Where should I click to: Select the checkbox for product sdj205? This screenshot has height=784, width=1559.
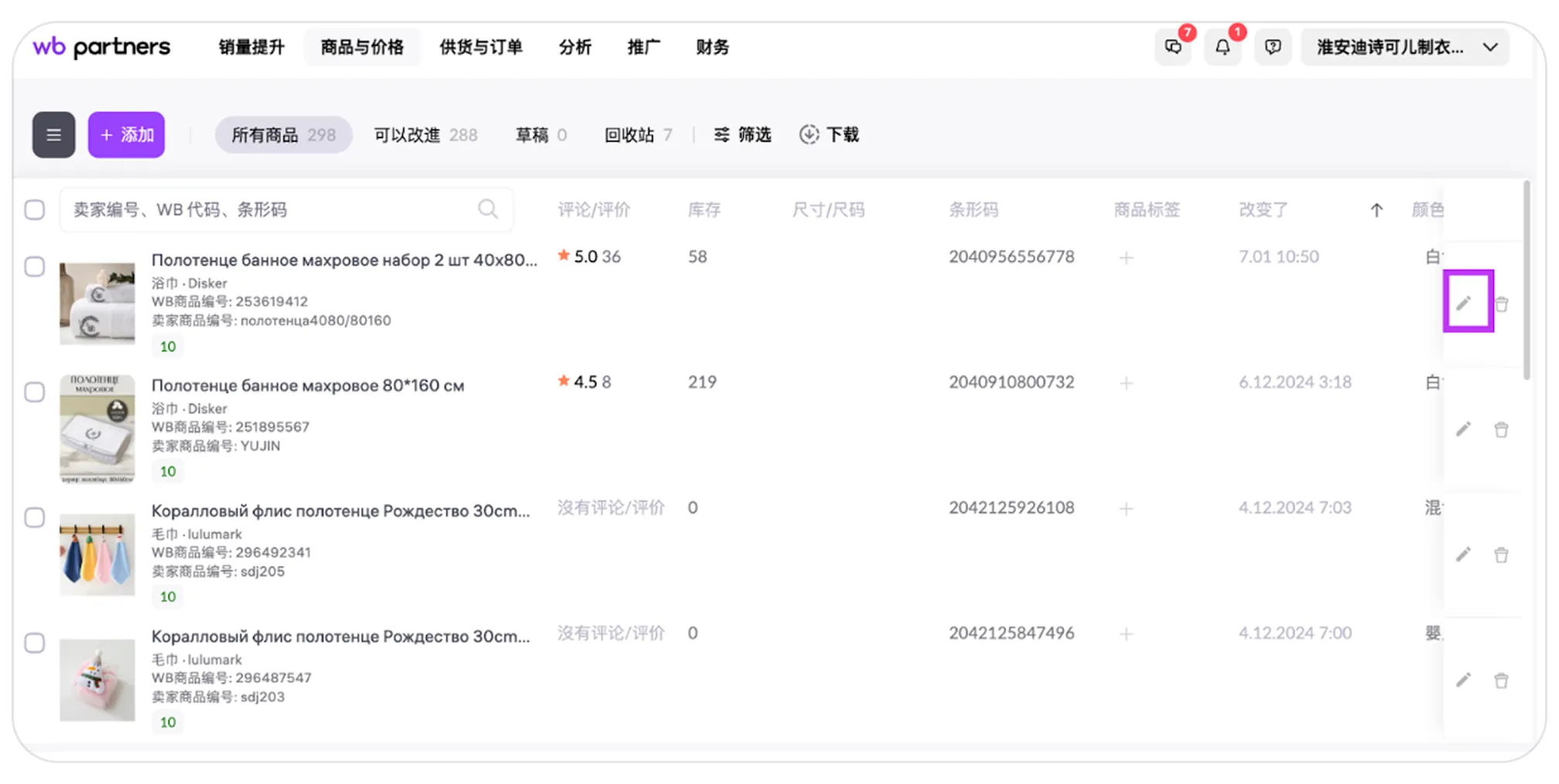point(35,517)
